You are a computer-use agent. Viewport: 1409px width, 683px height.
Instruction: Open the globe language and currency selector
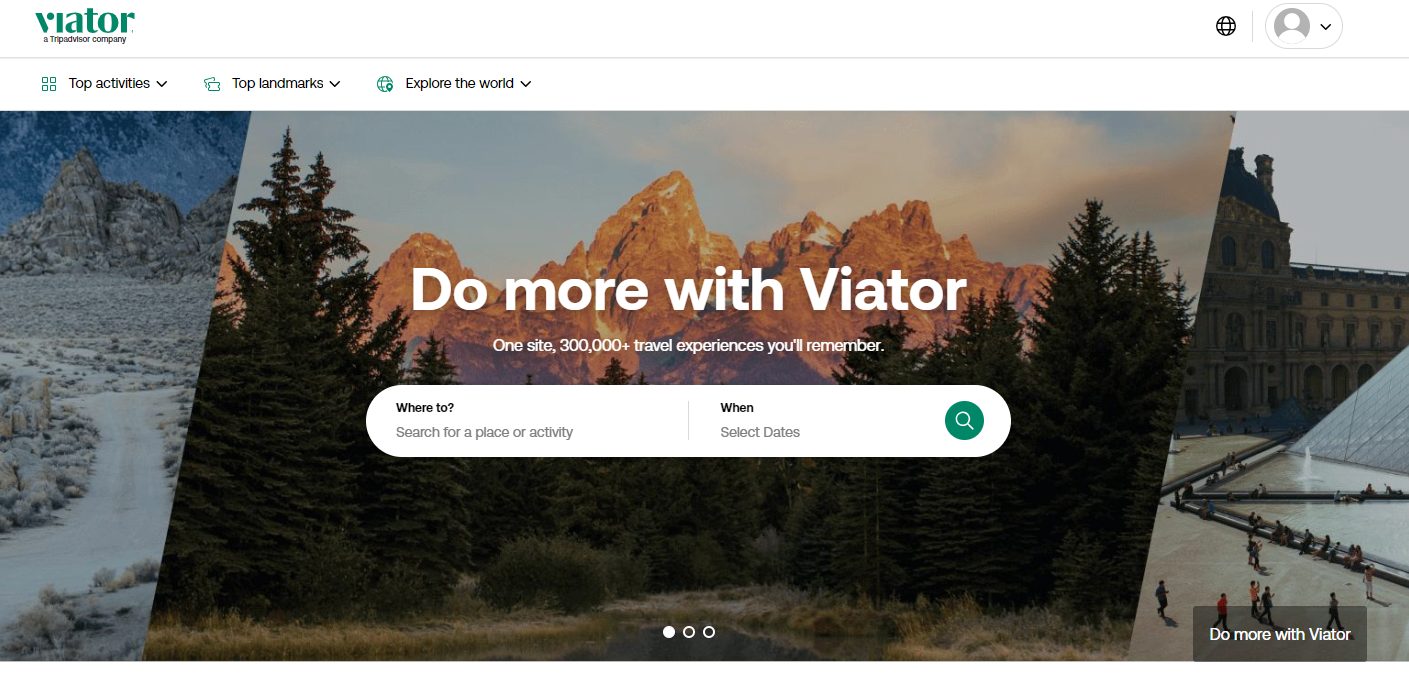point(1226,26)
